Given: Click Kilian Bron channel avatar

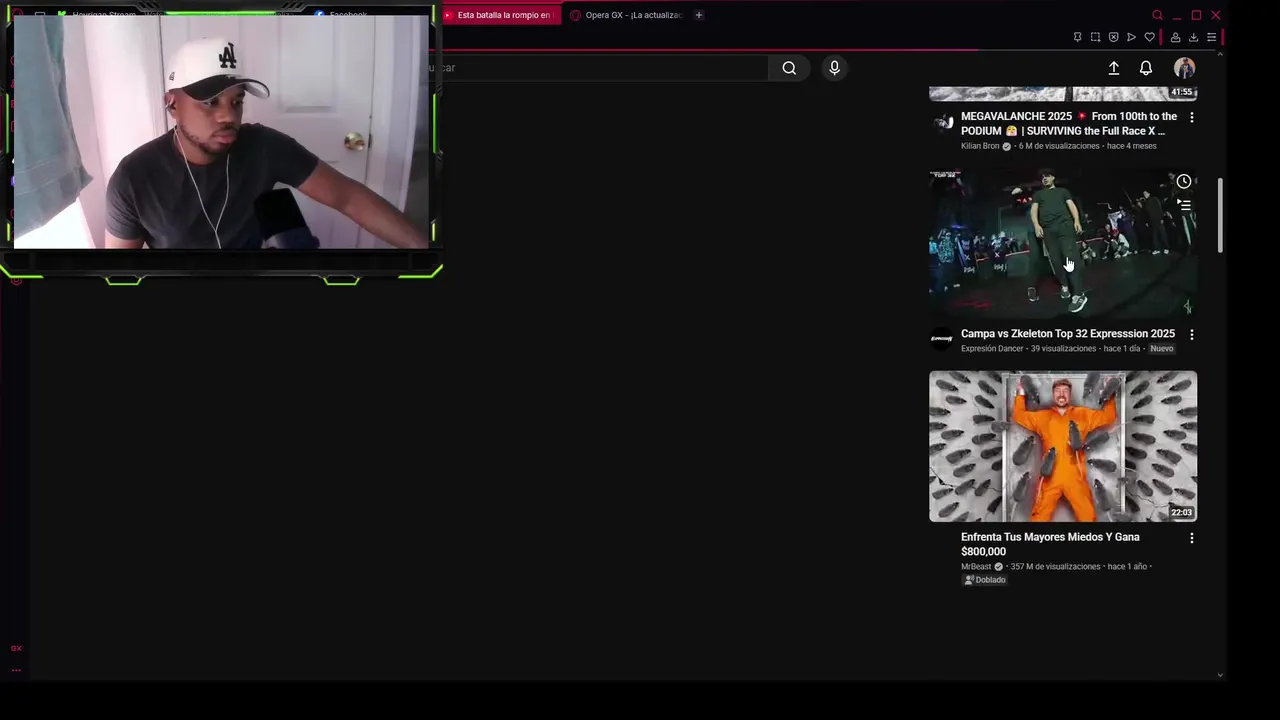Looking at the screenshot, I should click(x=942, y=123).
